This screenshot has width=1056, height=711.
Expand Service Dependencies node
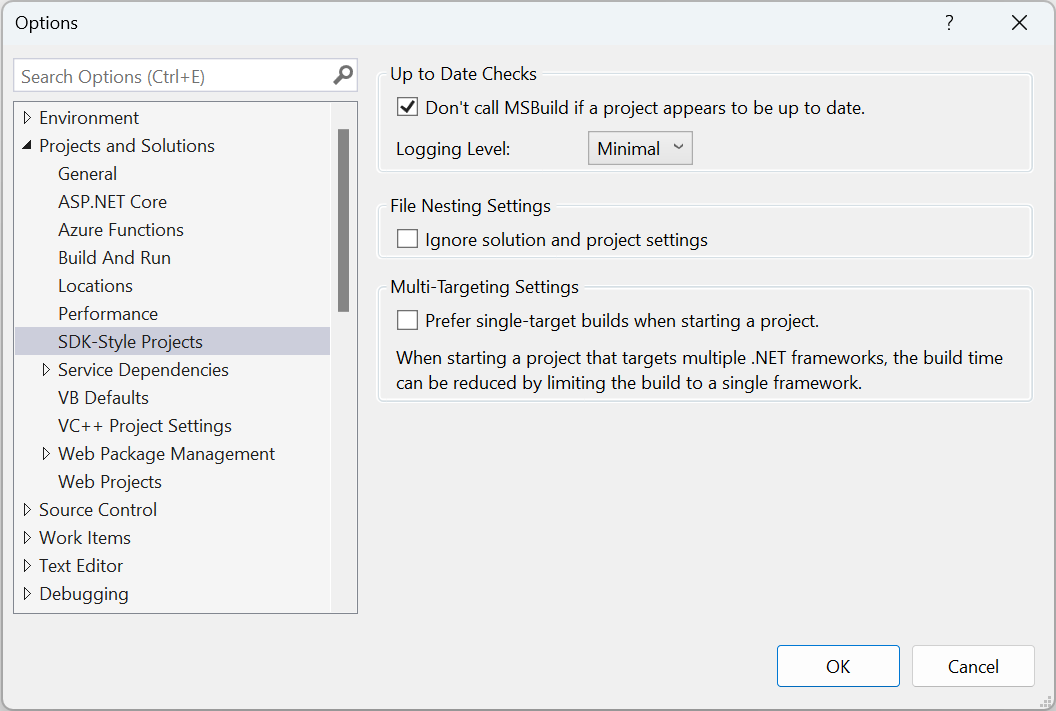click(46, 370)
